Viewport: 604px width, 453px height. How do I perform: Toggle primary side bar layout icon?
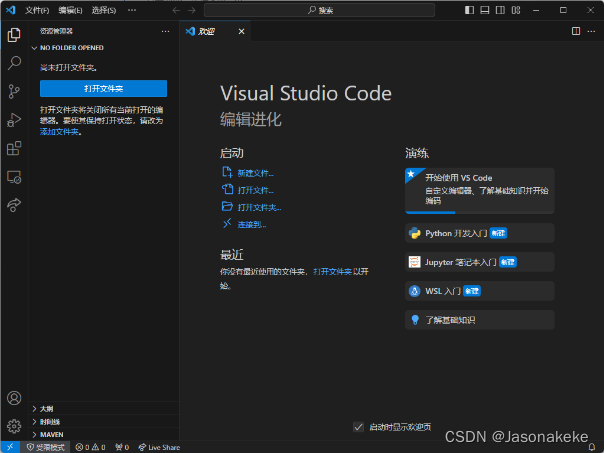(x=469, y=10)
